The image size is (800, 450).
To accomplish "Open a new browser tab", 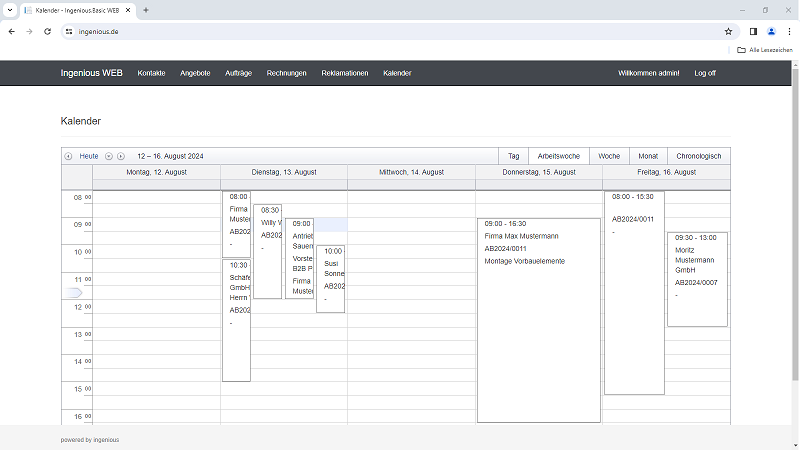I will pyautogui.click(x=146, y=10).
